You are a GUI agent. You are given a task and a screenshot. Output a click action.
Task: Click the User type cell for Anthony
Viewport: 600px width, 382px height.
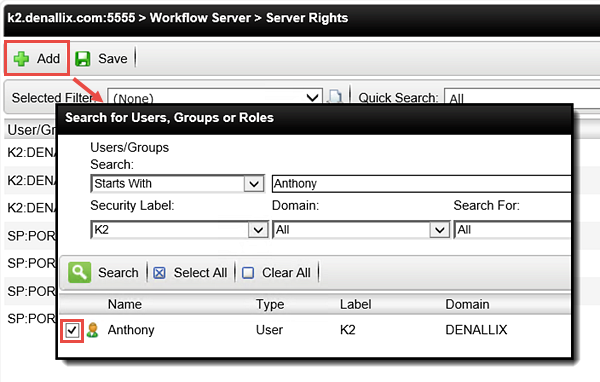[x=269, y=330]
